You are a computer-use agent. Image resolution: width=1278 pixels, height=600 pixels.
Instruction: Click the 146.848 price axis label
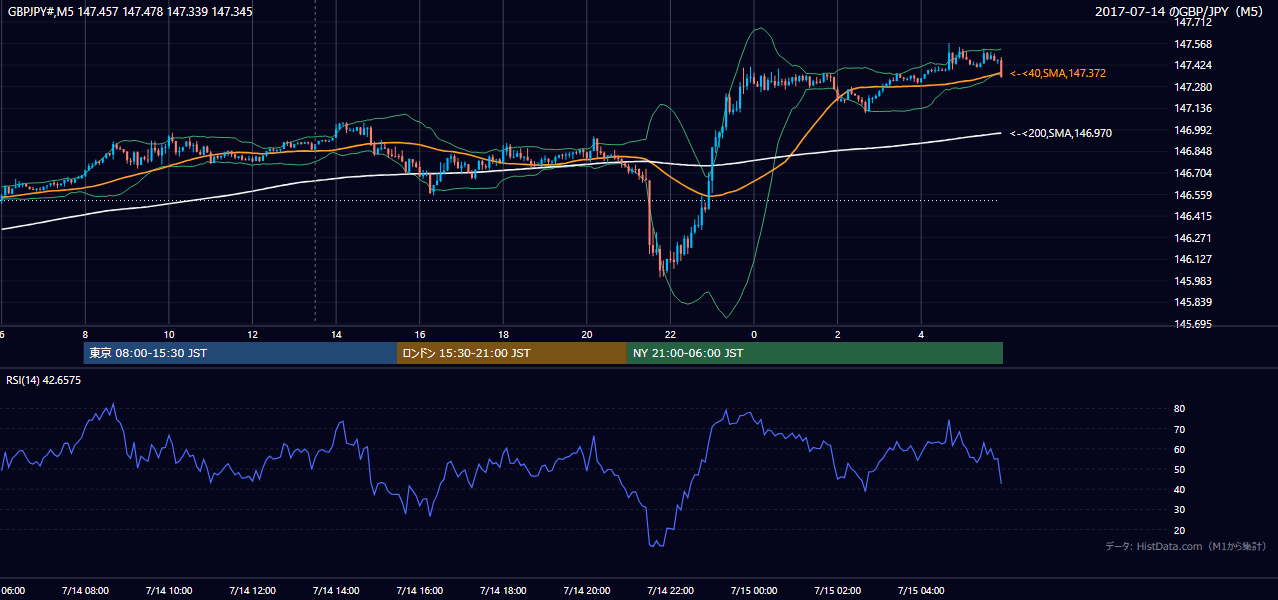[x=1192, y=152]
